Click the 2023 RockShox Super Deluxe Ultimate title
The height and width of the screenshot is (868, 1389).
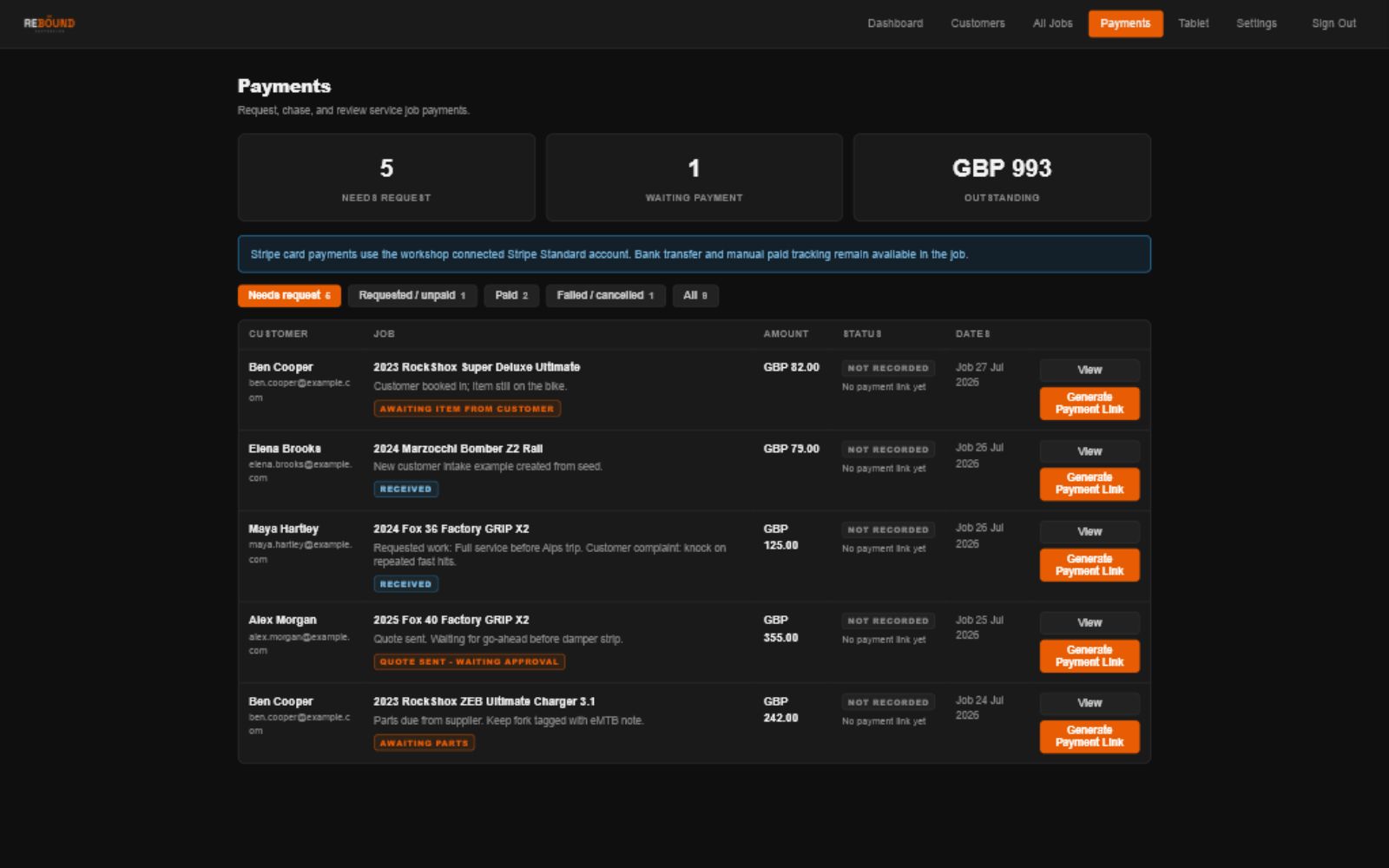click(477, 367)
